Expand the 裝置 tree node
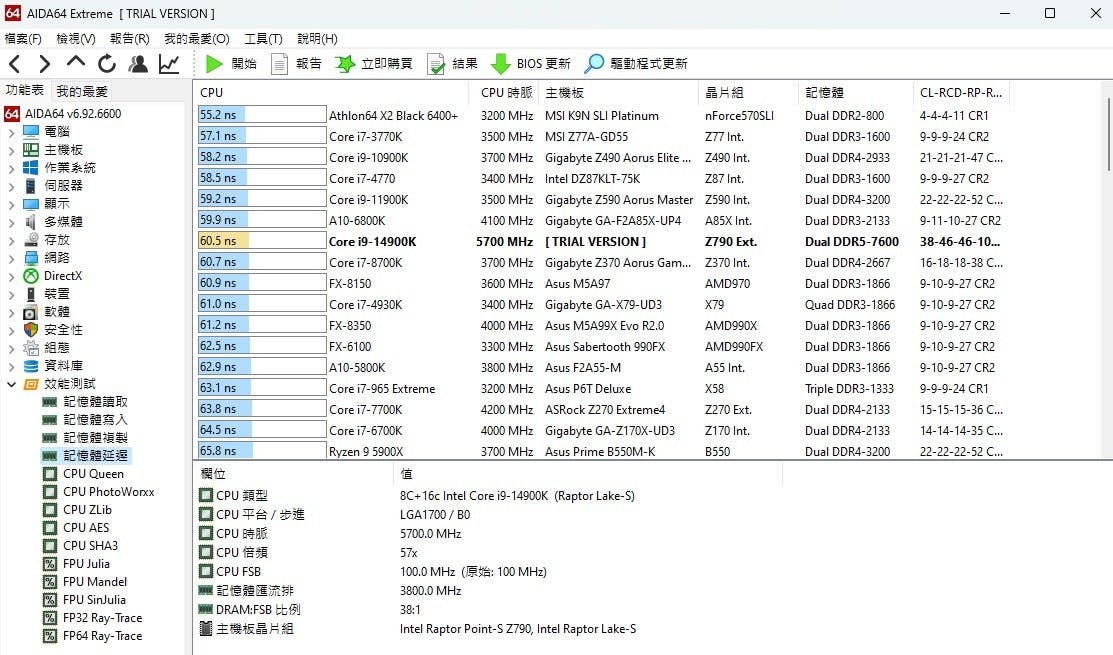The image size is (1113, 655). coord(11,295)
